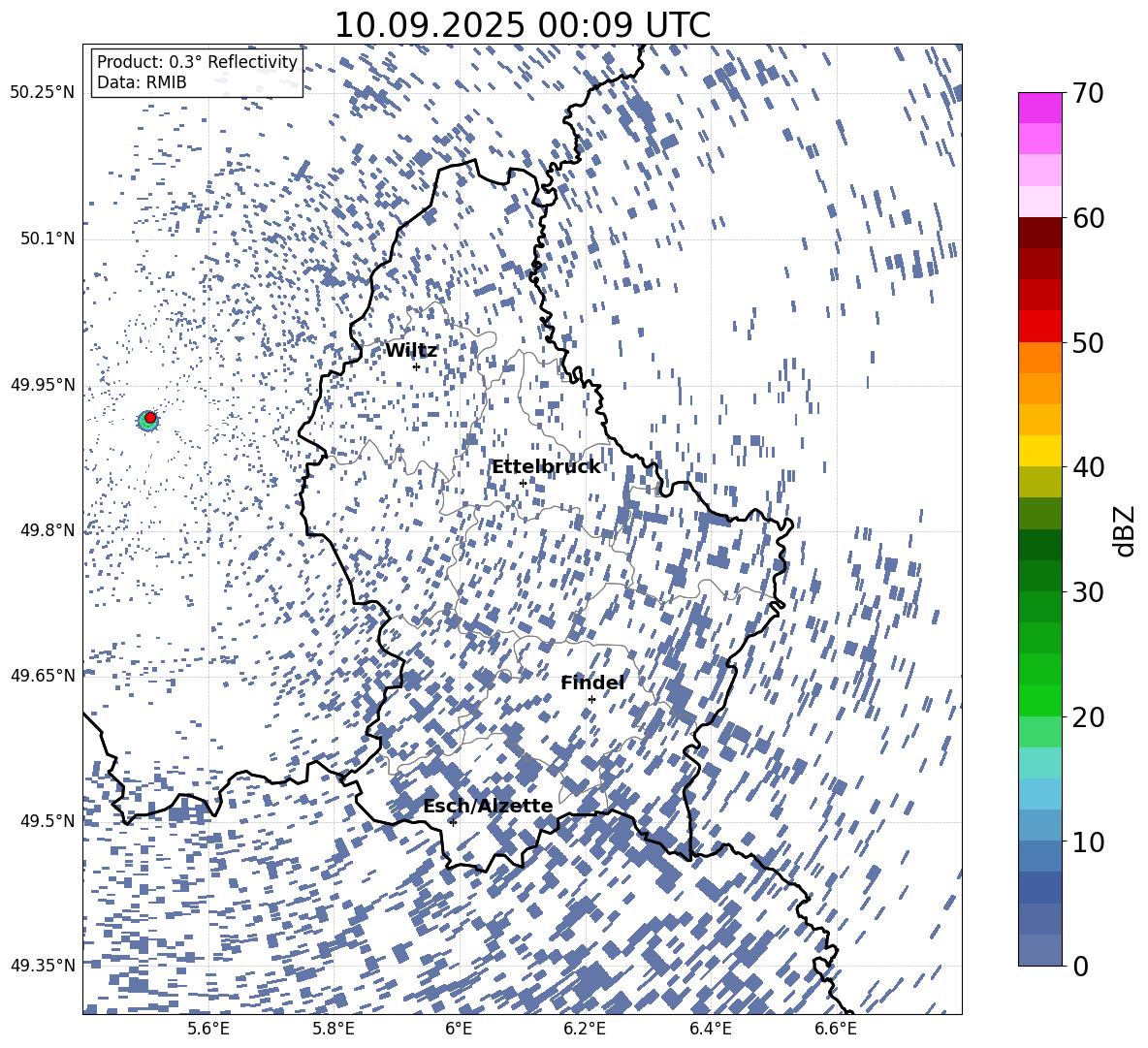
Task: Click the Esch/Alzette station cross marker
Action: [x=453, y=822]
